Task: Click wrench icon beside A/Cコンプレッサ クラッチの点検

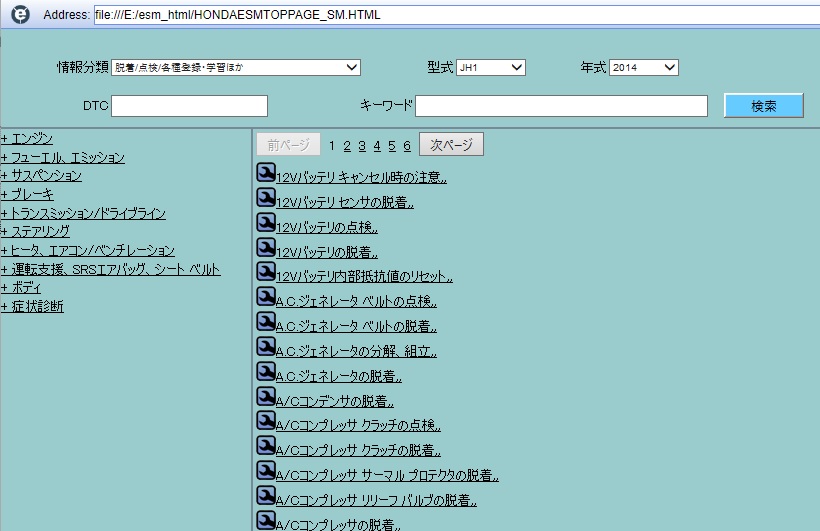Action: click(x=266, y=421)
